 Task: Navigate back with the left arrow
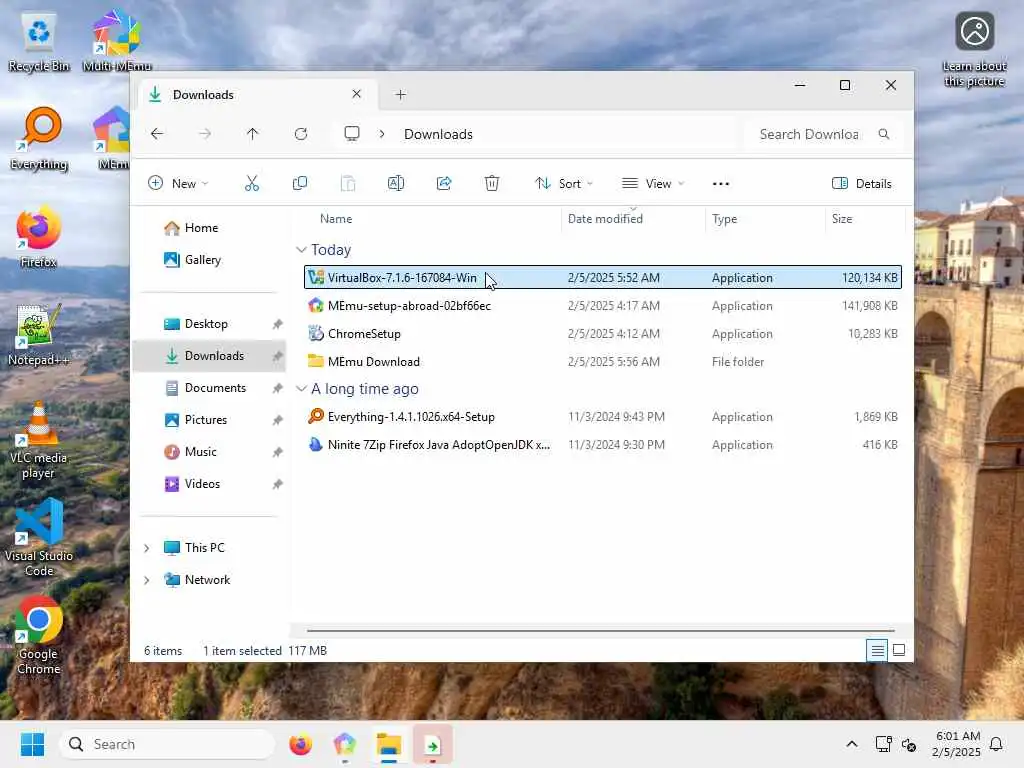click(x=157, y=134)
